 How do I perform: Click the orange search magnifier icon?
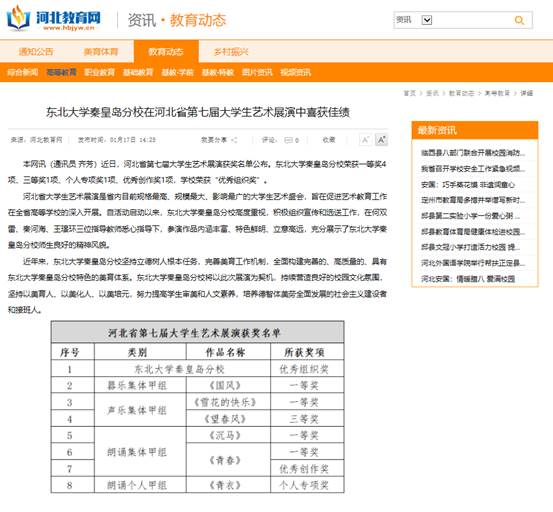519,20
